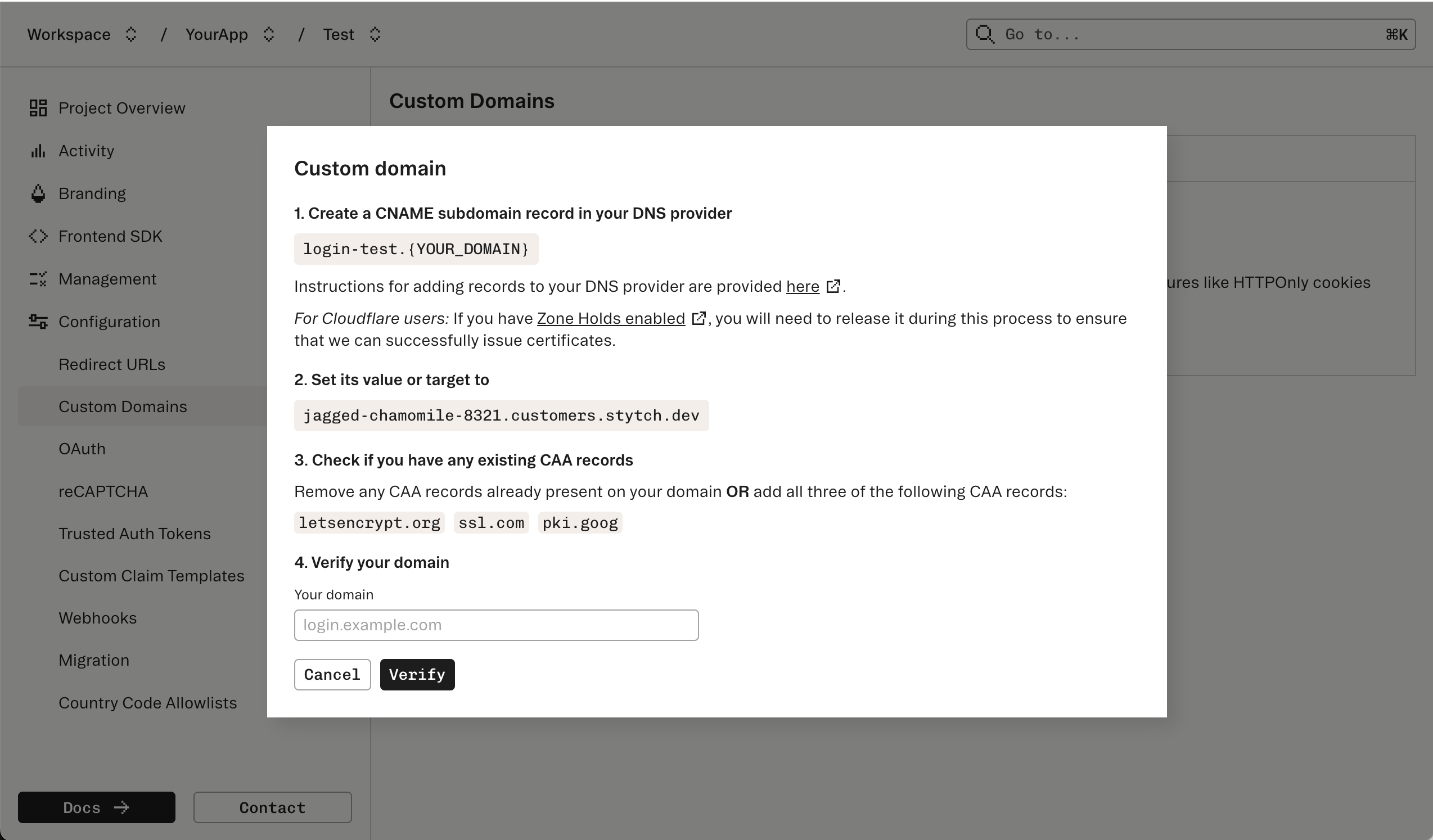Screen dimensions: 1433x840
Task: Click the Verify button
Action: pyautogui.click(x=417, y=674)
